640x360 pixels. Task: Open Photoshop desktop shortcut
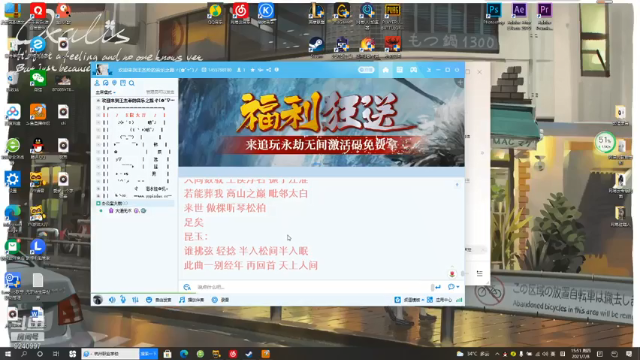[x=493, y=13]
